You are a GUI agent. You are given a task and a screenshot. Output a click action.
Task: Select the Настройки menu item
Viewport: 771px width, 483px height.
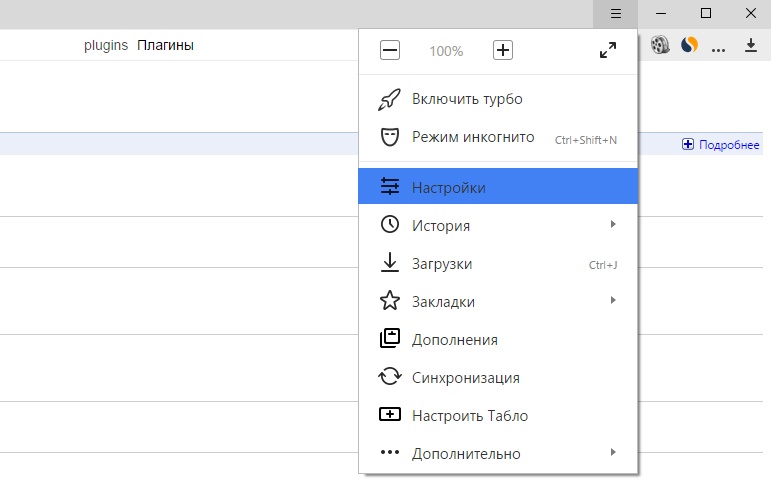pos(498,186)
